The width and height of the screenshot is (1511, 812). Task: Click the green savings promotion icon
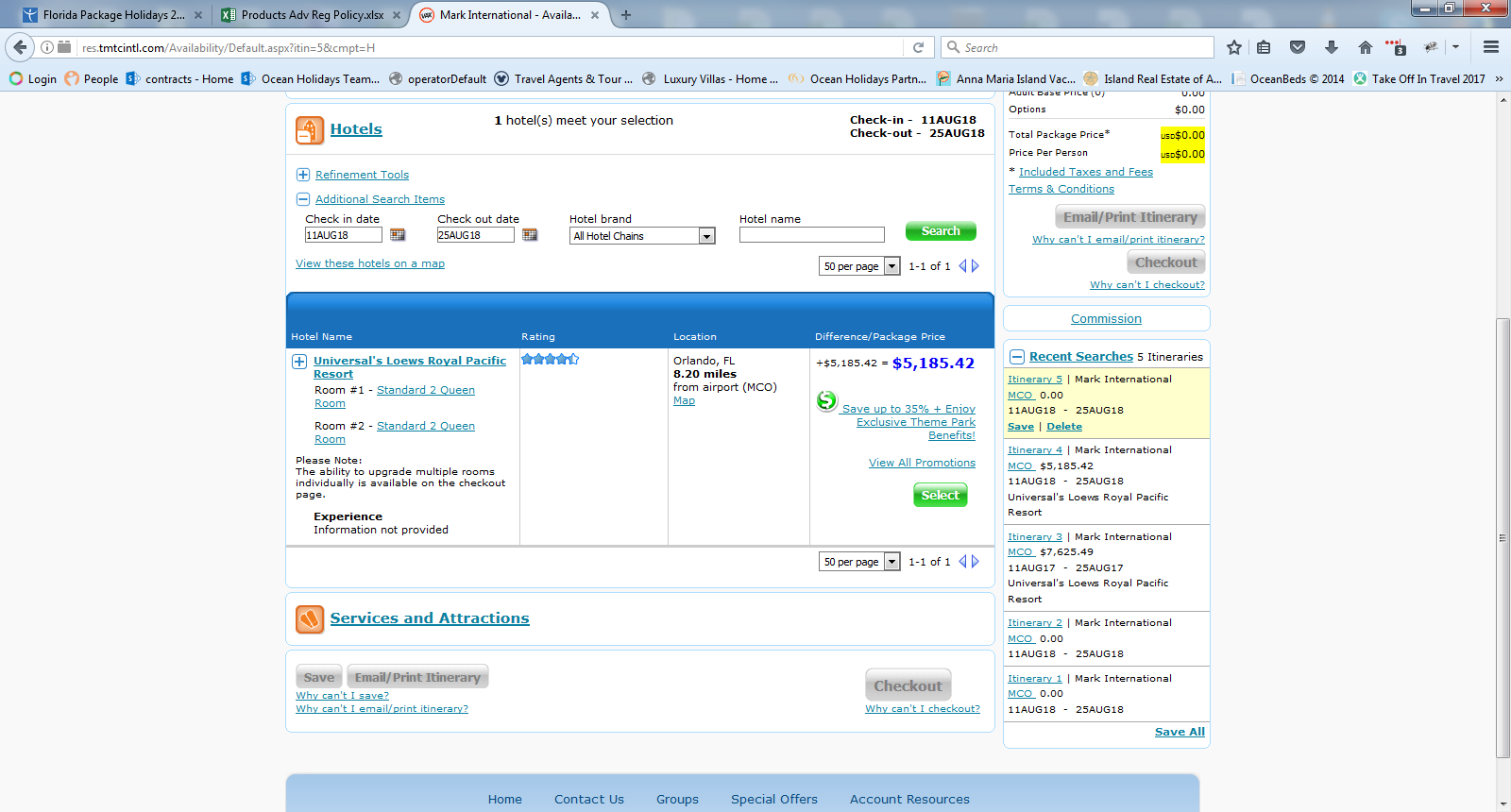click(x=826, y=401)
